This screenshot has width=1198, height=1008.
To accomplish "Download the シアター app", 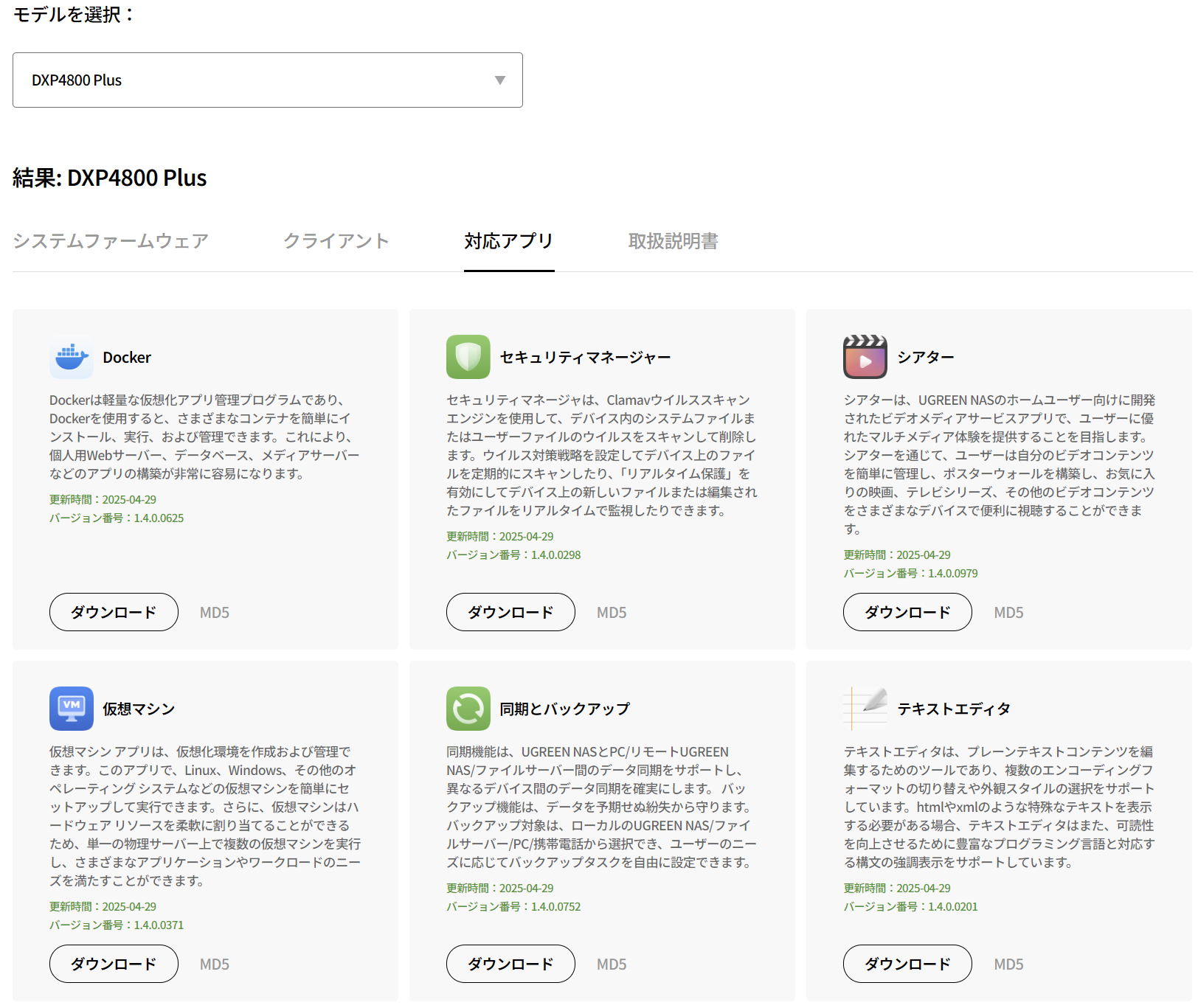I will click(x=907, y=612).
